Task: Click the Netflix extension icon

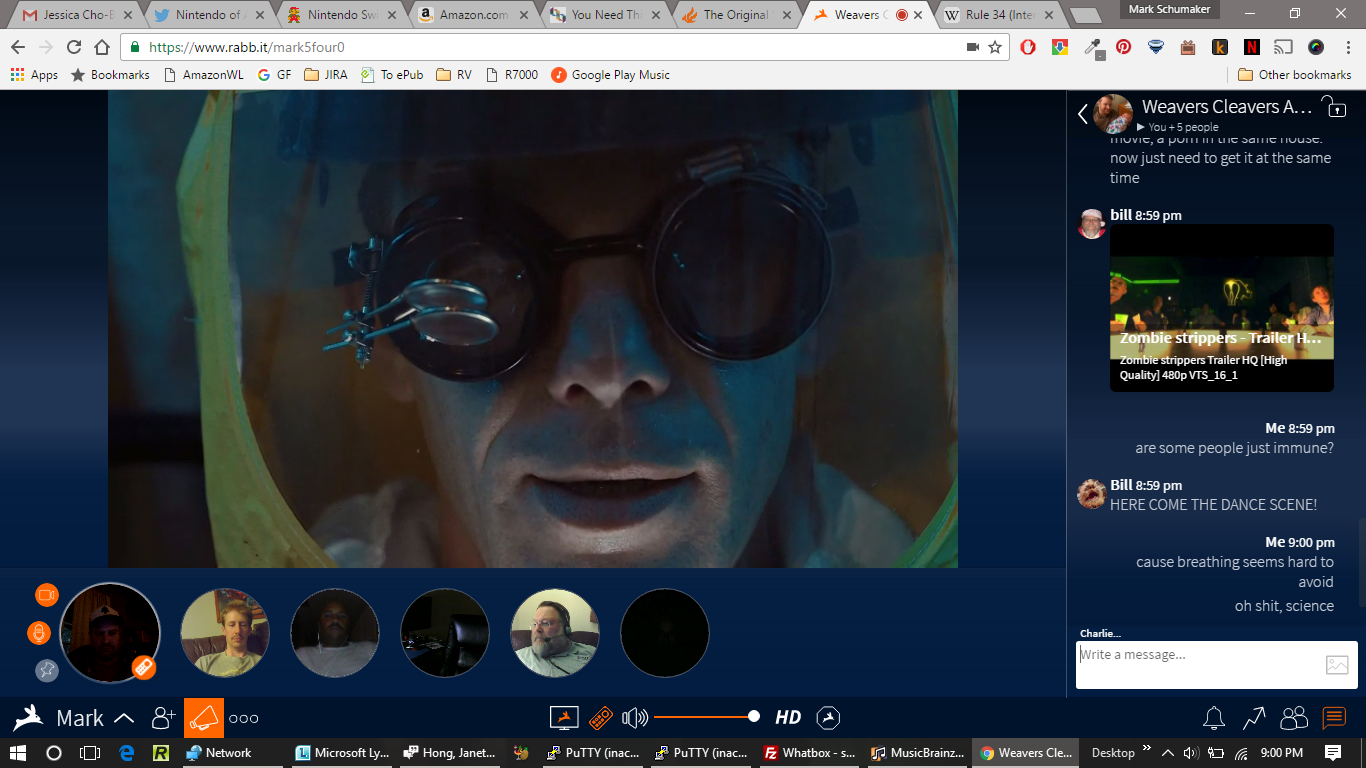Action: 1252,47
